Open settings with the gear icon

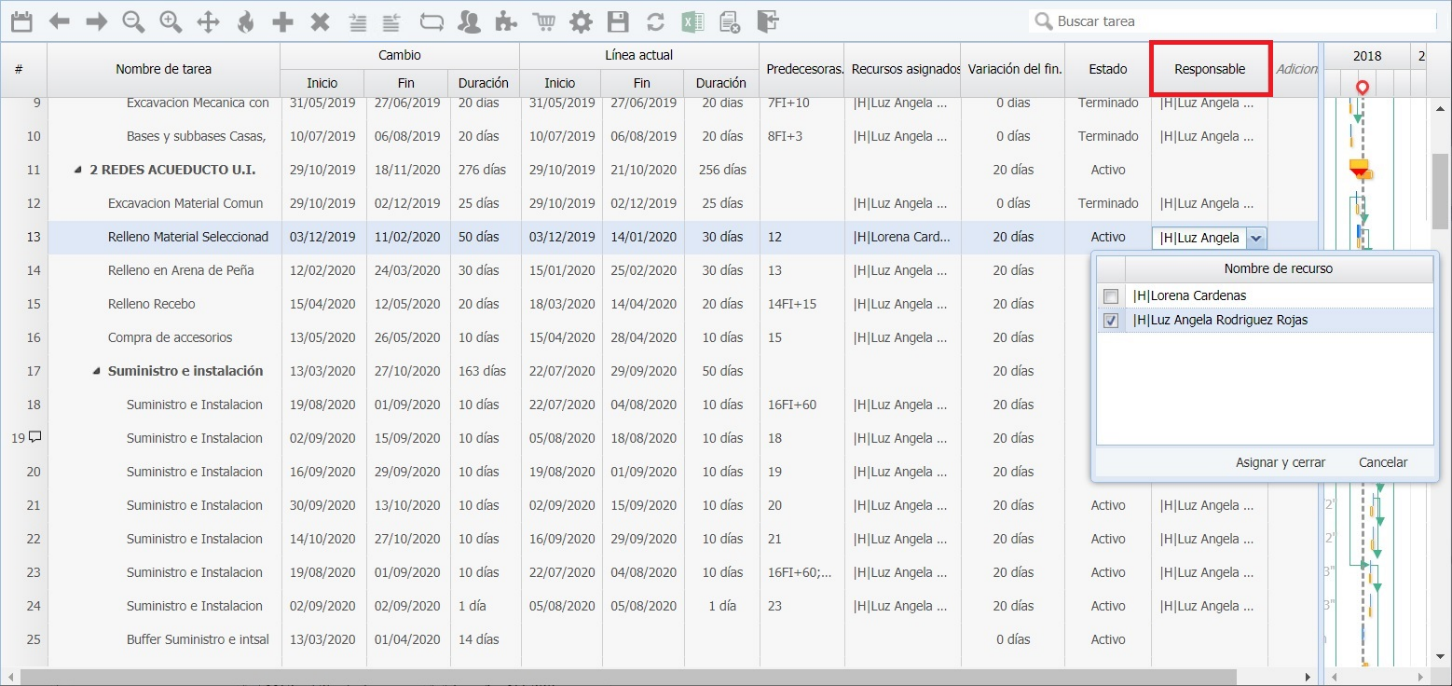click(x=581, y=21)
